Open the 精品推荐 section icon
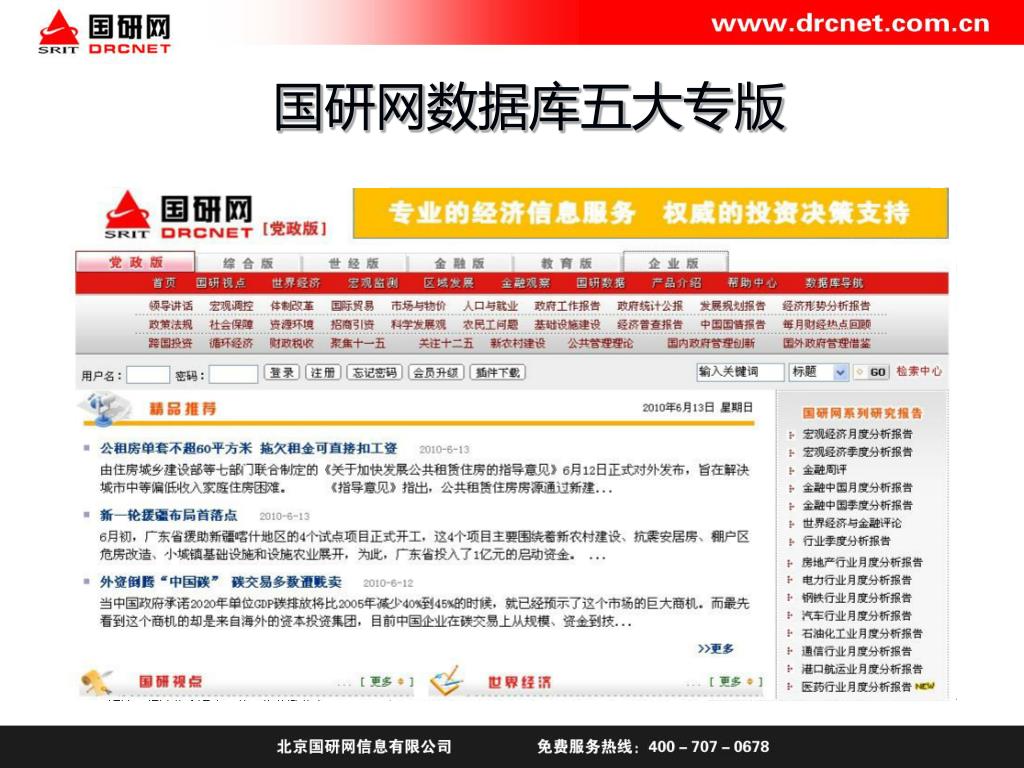This screenshot has height=768, width=1024. pos(104,408)
